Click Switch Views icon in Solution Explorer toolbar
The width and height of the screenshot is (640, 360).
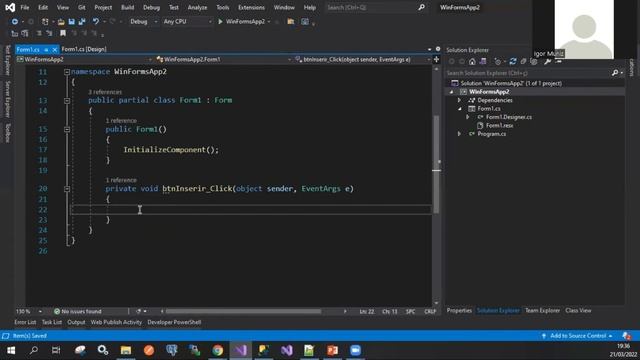click(483, 62)
